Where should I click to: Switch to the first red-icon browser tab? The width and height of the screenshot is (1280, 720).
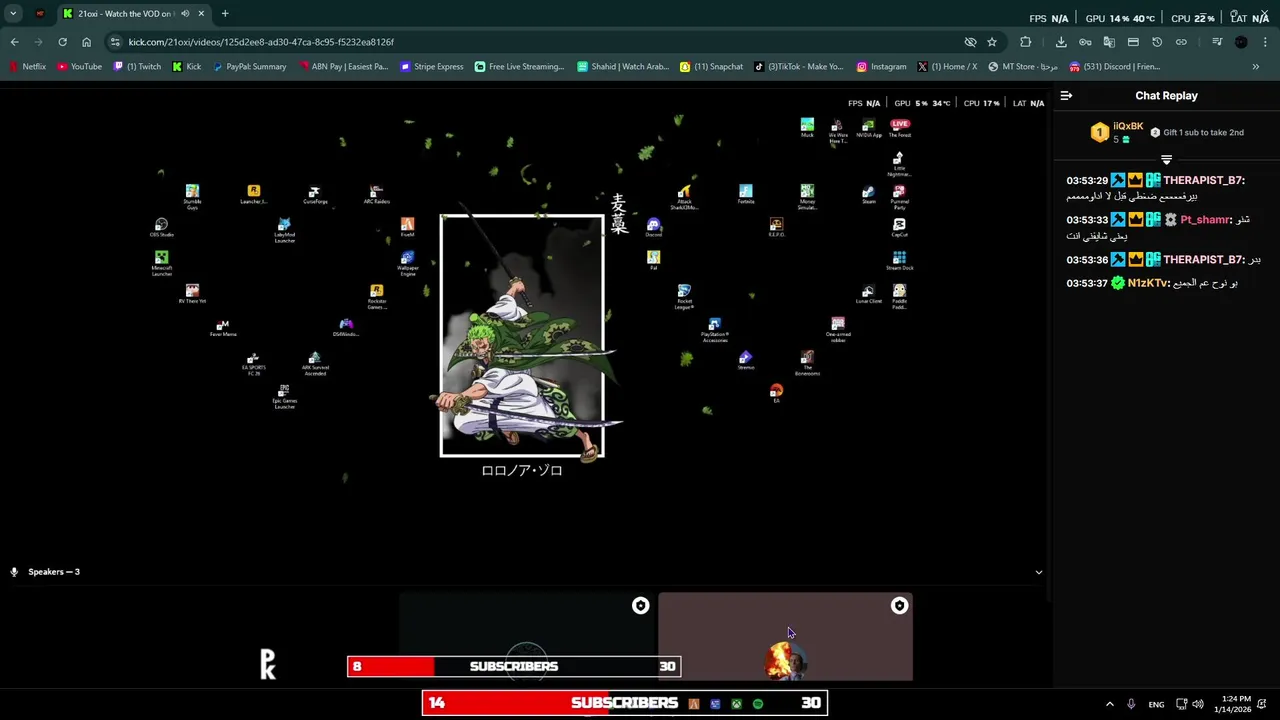pyautogui.click(x=40, y=14)
